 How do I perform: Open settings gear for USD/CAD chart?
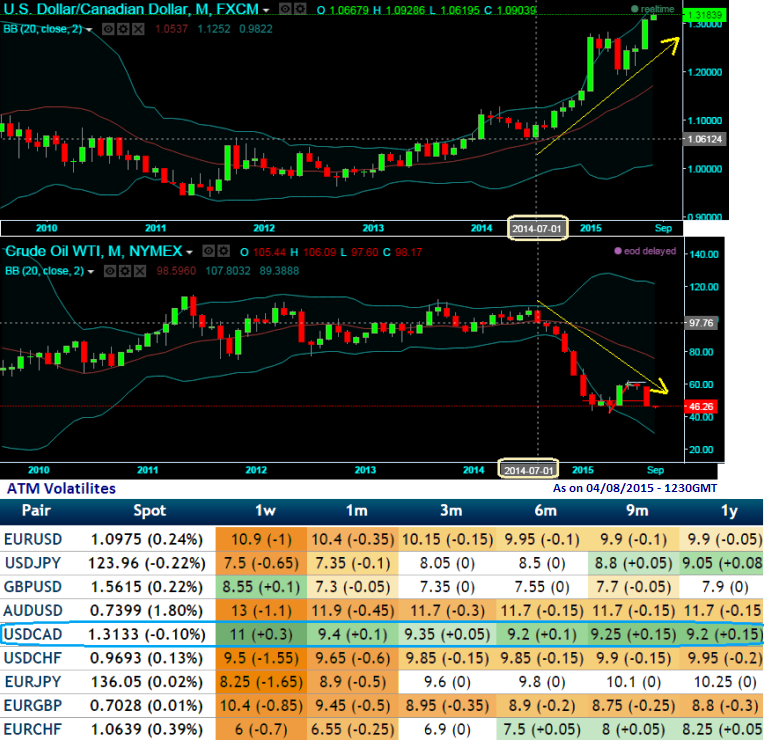pyautogui.click(x=299, y=8)
